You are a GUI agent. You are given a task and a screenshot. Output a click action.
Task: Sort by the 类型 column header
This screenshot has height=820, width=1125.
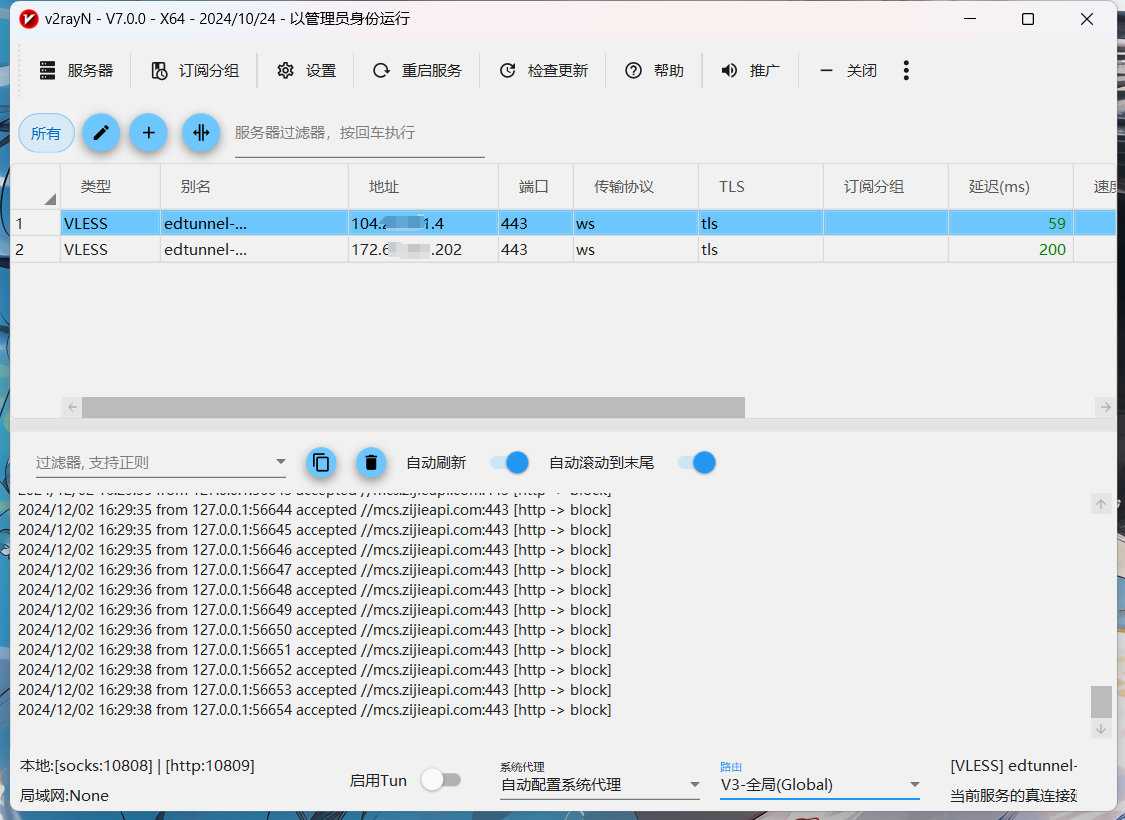pos(110,187)
